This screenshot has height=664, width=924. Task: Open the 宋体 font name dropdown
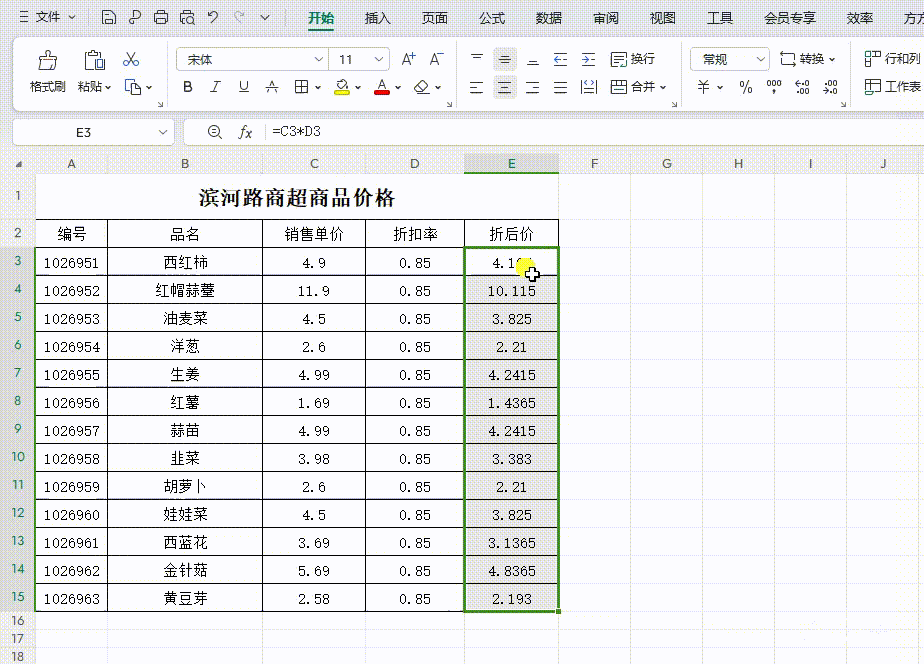click(x=318, y=59)
